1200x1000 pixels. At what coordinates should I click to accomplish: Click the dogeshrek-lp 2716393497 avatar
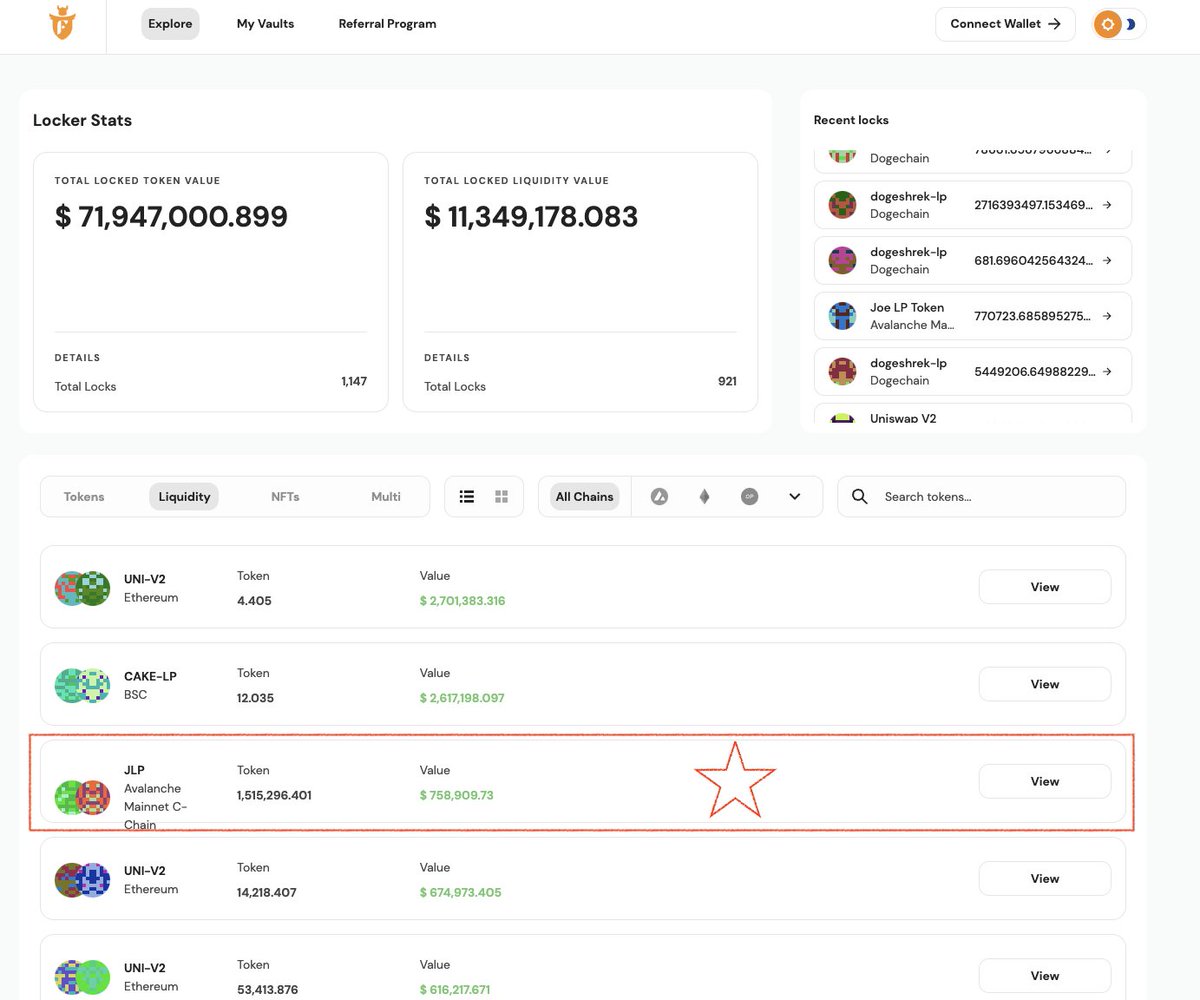(843, 205)
